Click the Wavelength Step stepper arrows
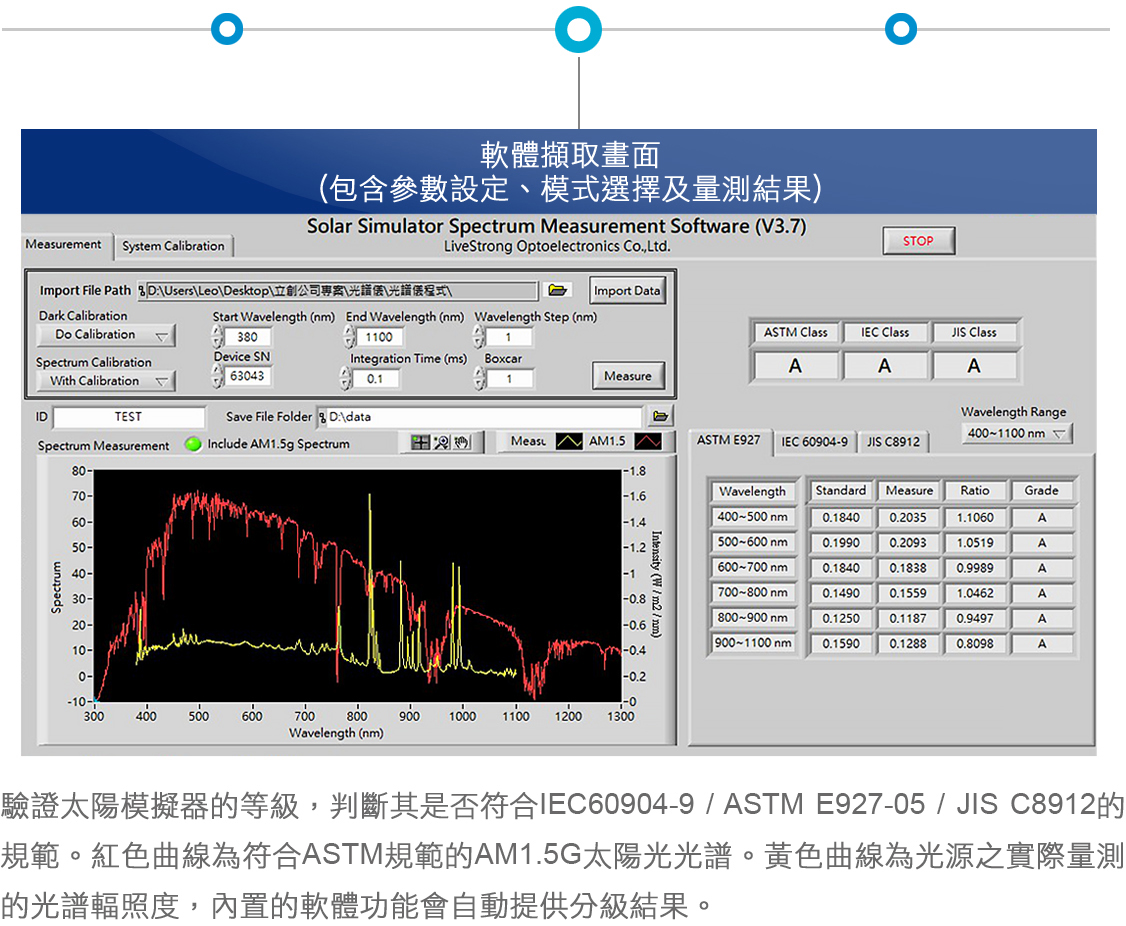 pyautogui.click(x=479, y=336)
